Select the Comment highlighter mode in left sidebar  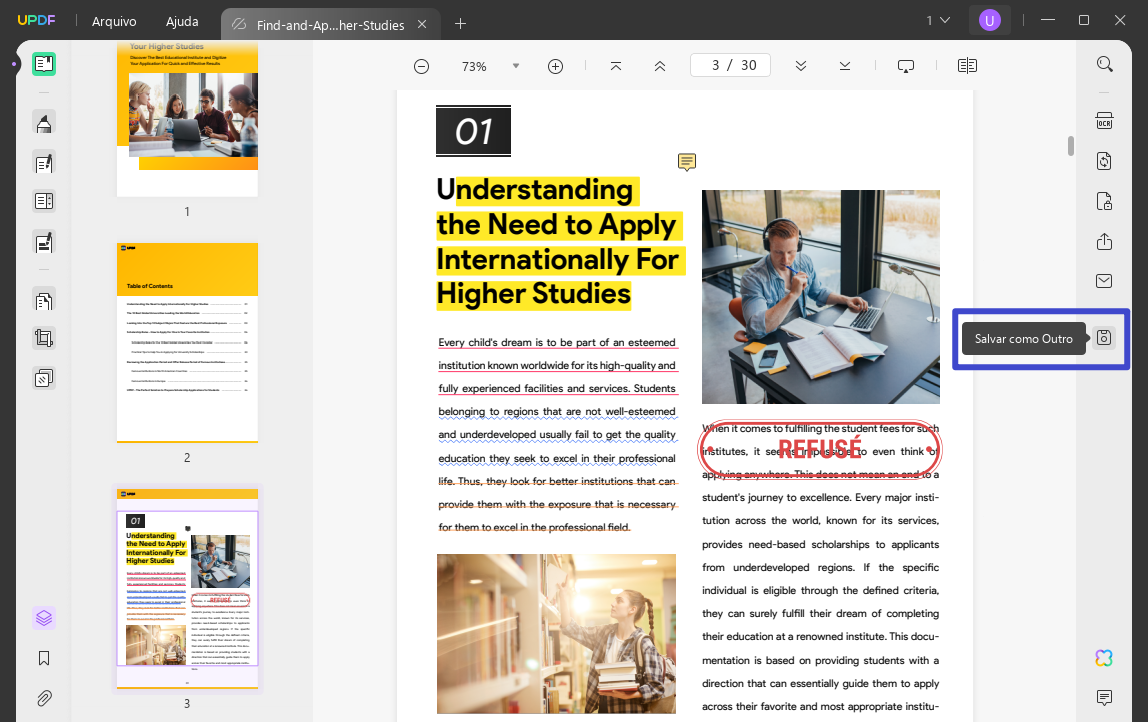click(x=44, y=122)
